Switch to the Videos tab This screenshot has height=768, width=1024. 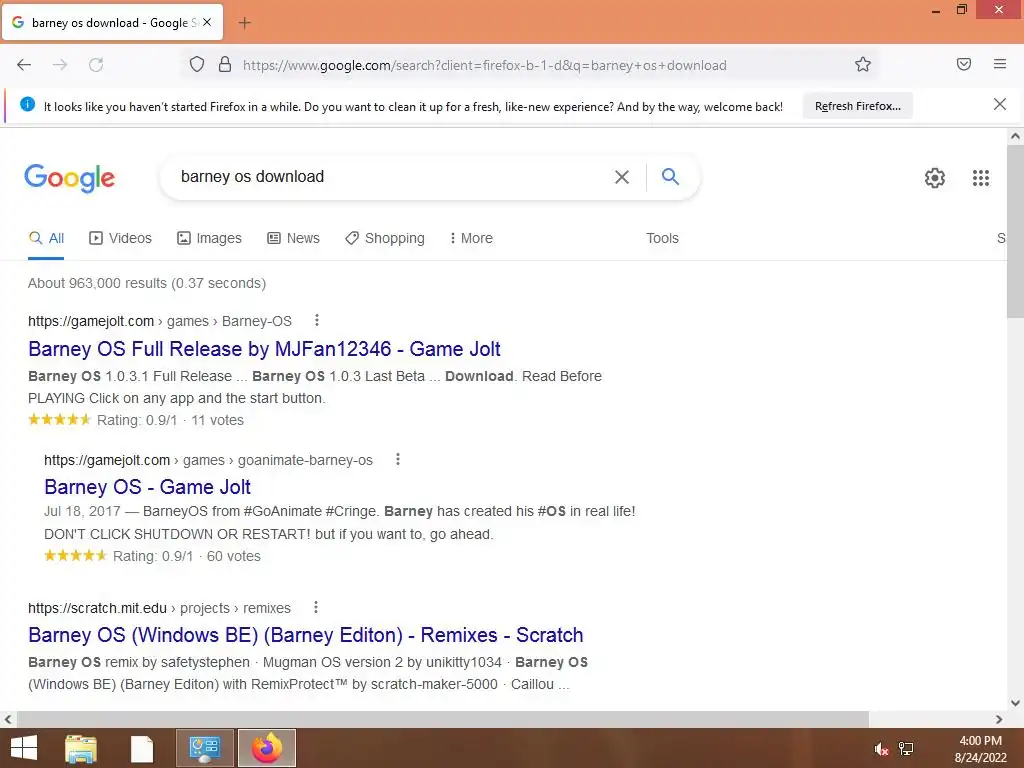(120, 238)
